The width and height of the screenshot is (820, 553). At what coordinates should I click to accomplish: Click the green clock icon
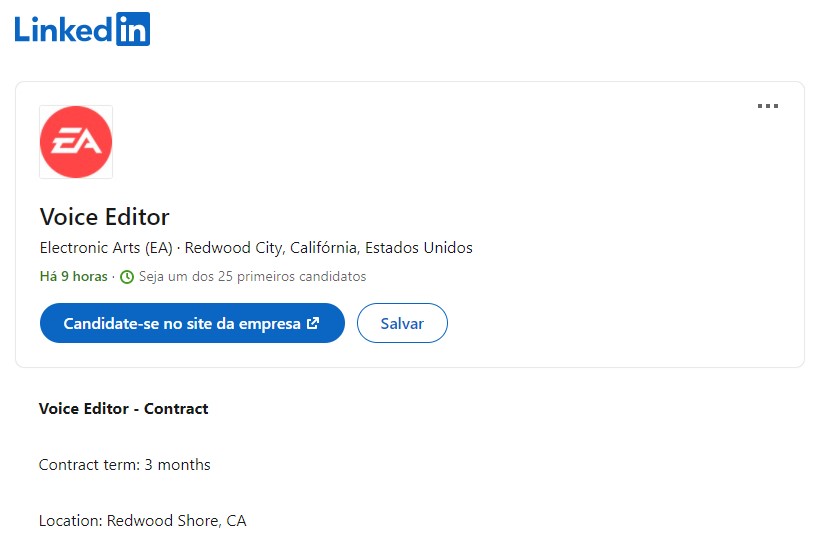pos(127,277)
